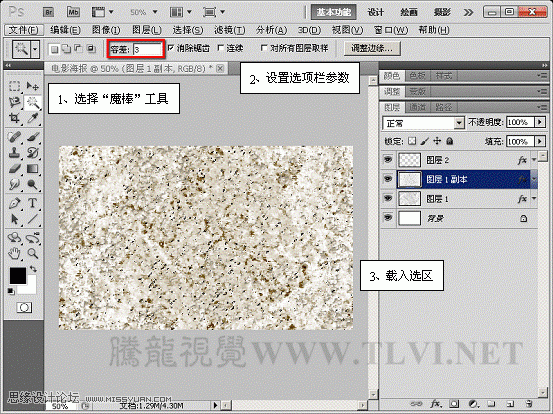Open the 选择(S) menu
The width and height of the screenshot is (553, 414).
[x=188, y=30]
